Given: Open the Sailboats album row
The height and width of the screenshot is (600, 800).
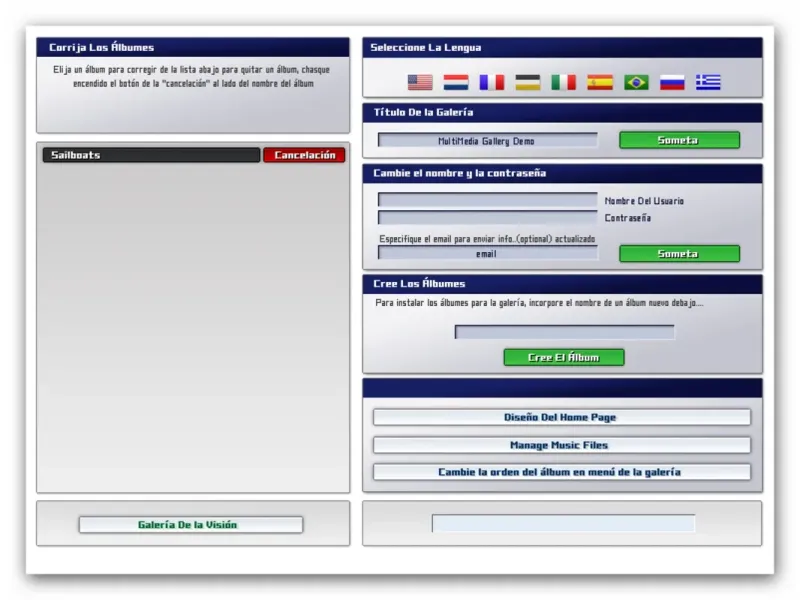Looking at the screenshot, I should pos(152,155).
